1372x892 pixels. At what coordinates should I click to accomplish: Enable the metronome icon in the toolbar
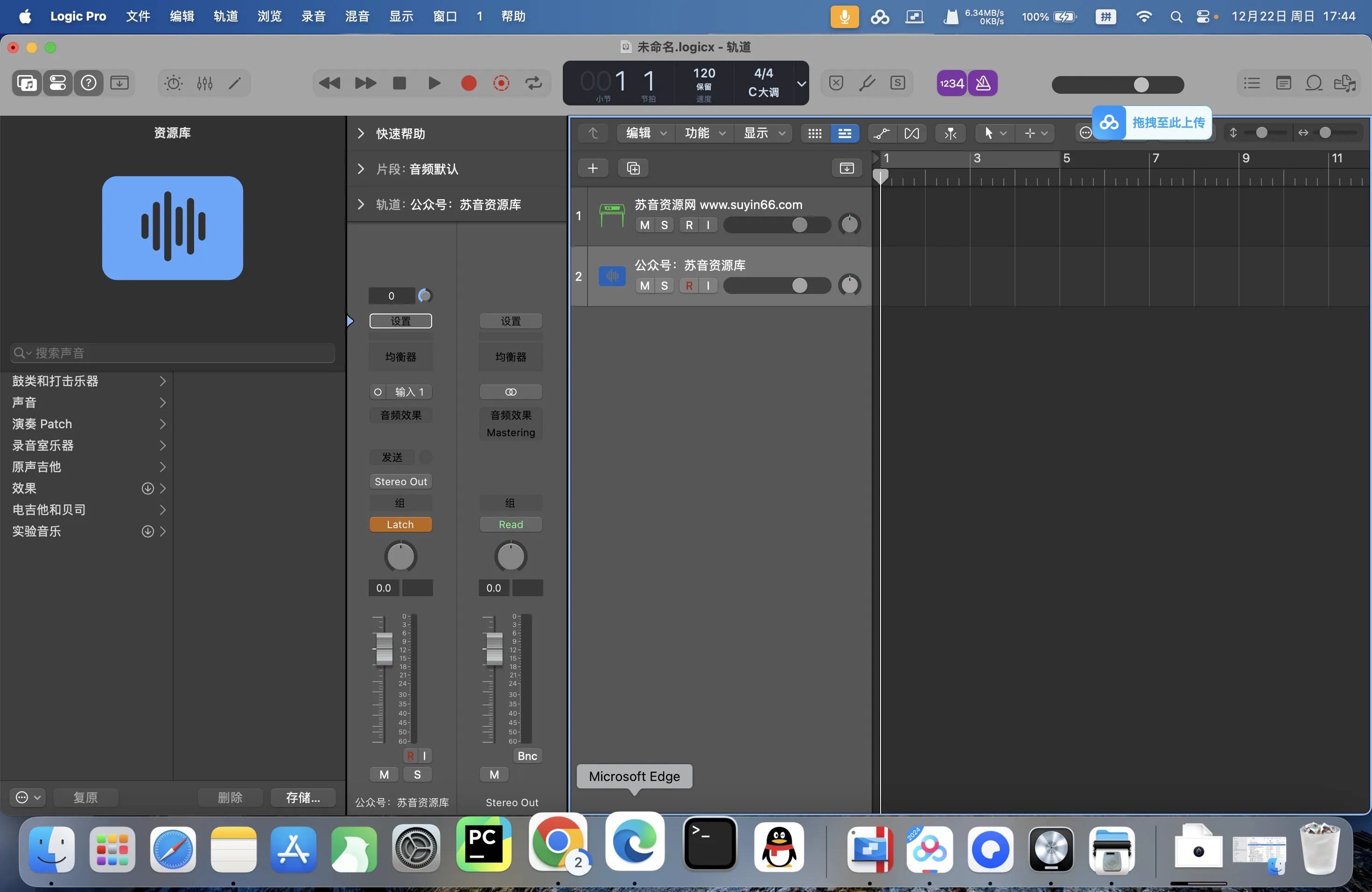coord(983,83)
